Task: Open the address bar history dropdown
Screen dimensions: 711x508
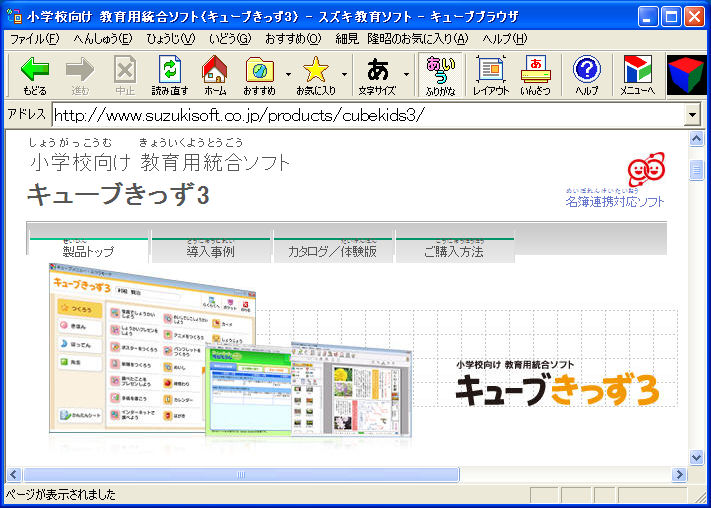Action: click(692, 115)
